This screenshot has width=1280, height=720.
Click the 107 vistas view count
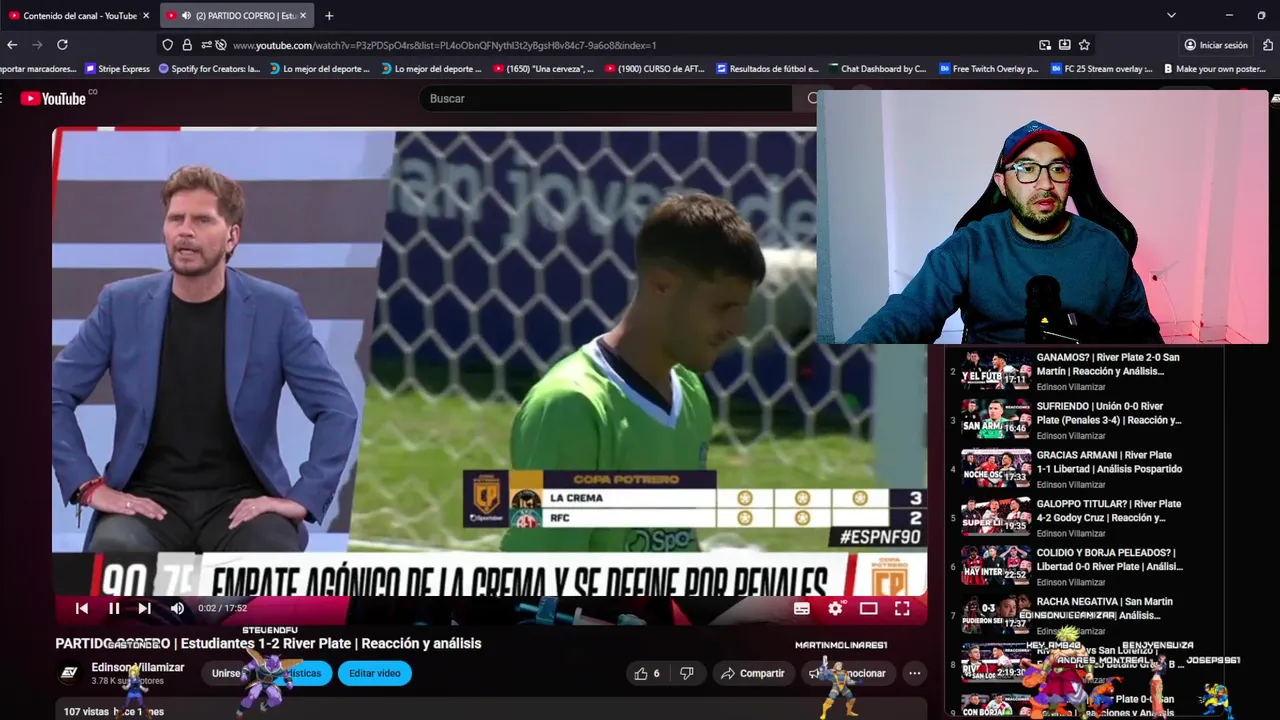86,712
